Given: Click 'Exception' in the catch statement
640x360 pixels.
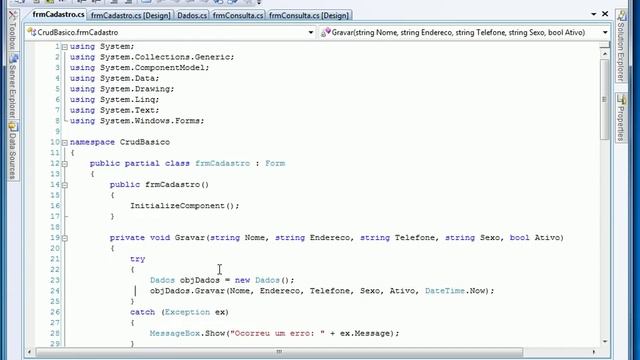Looking at the screenshot, I should tap(187, 312).
